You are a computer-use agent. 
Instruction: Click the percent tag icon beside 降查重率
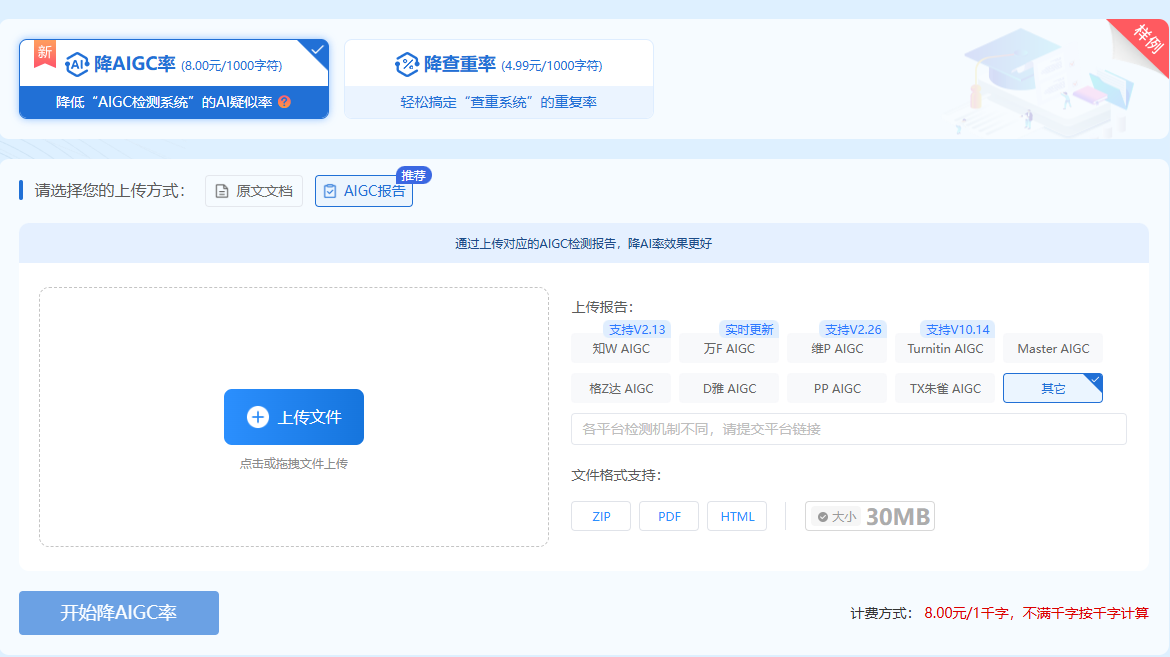(x=407, y=65)
